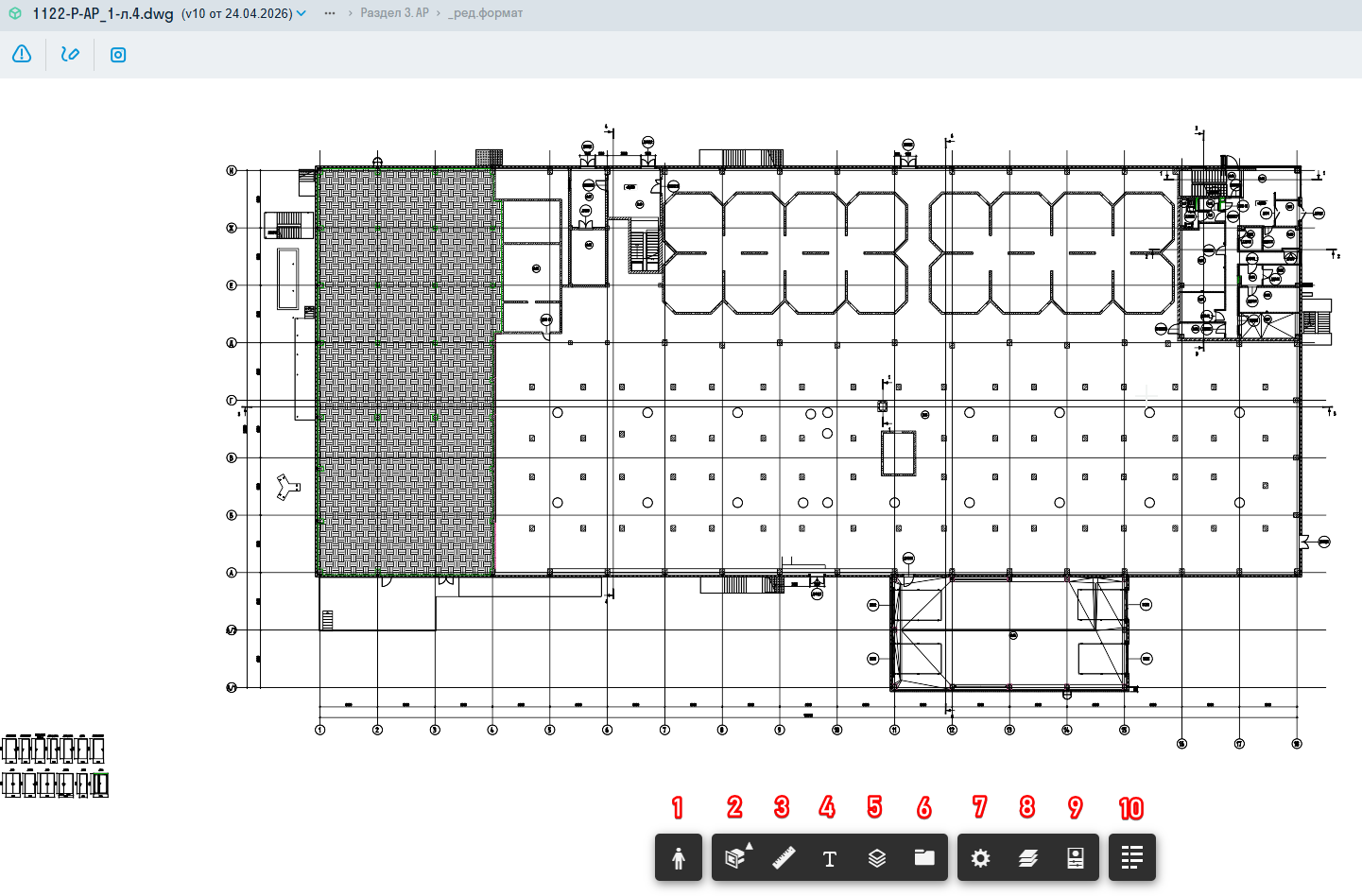1362x896 pixels.
Task: Take a snapshot with the camera icon
Action: (118, 55)
